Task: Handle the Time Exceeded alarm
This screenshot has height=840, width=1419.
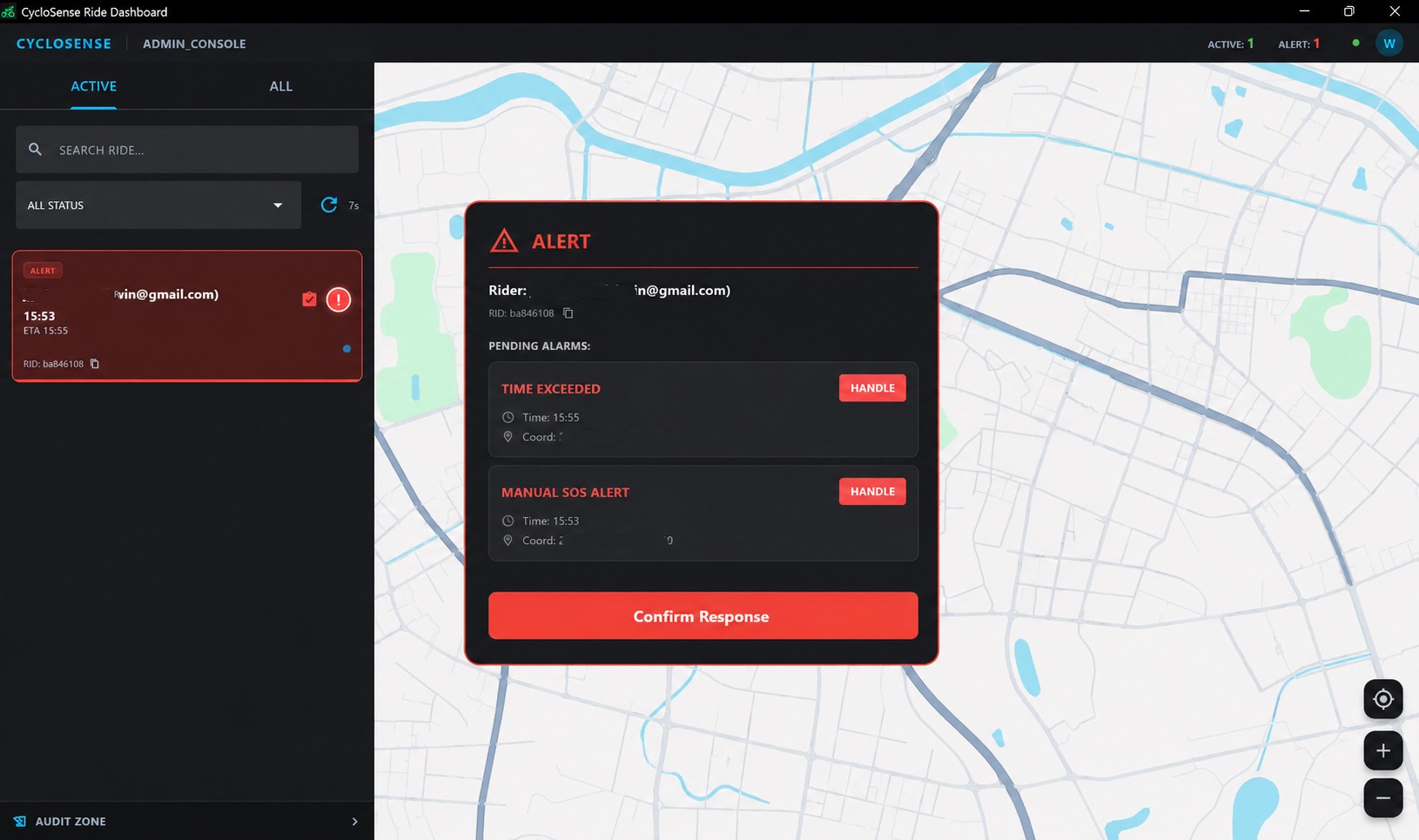Action: (872, 388)
